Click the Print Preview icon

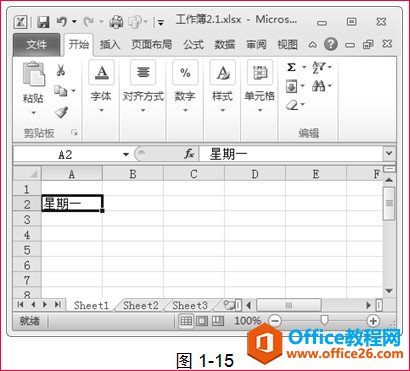click(x=136, y=22)
